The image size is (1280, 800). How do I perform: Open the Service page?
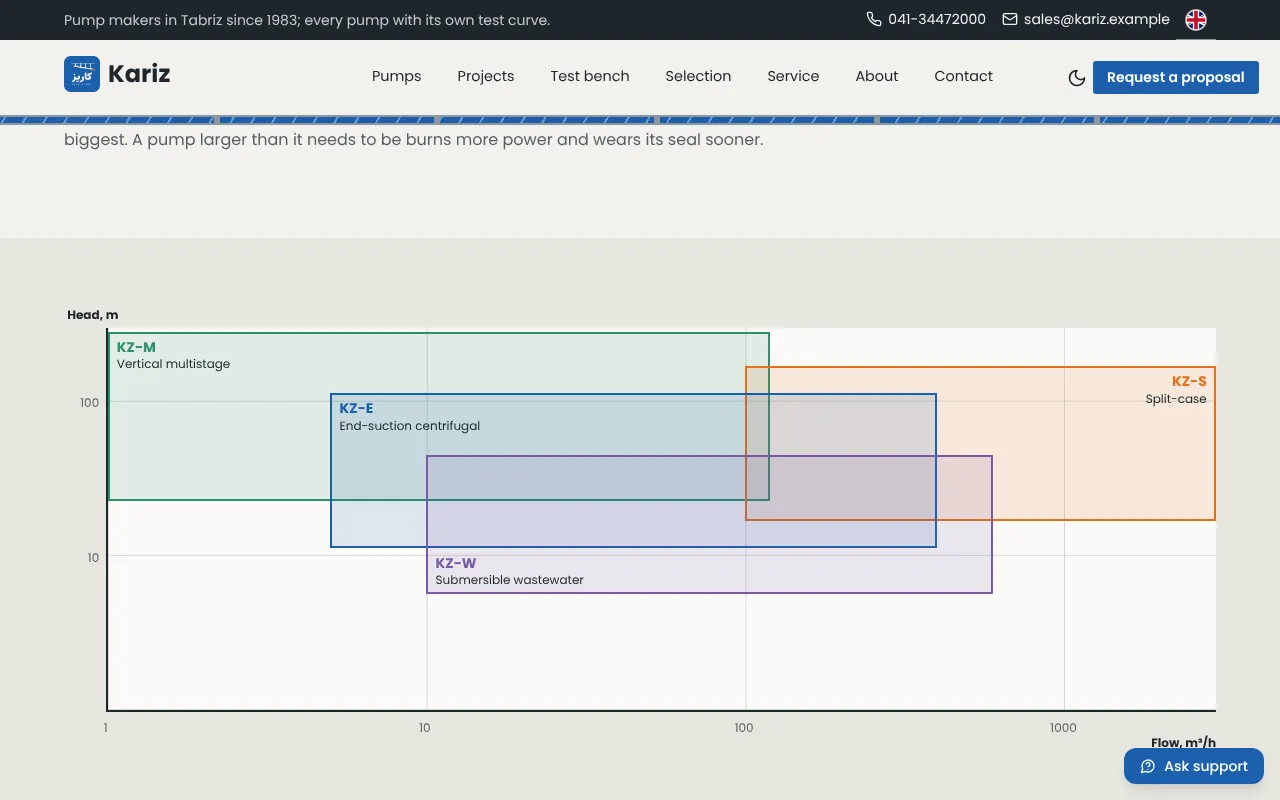click(793, 76)
